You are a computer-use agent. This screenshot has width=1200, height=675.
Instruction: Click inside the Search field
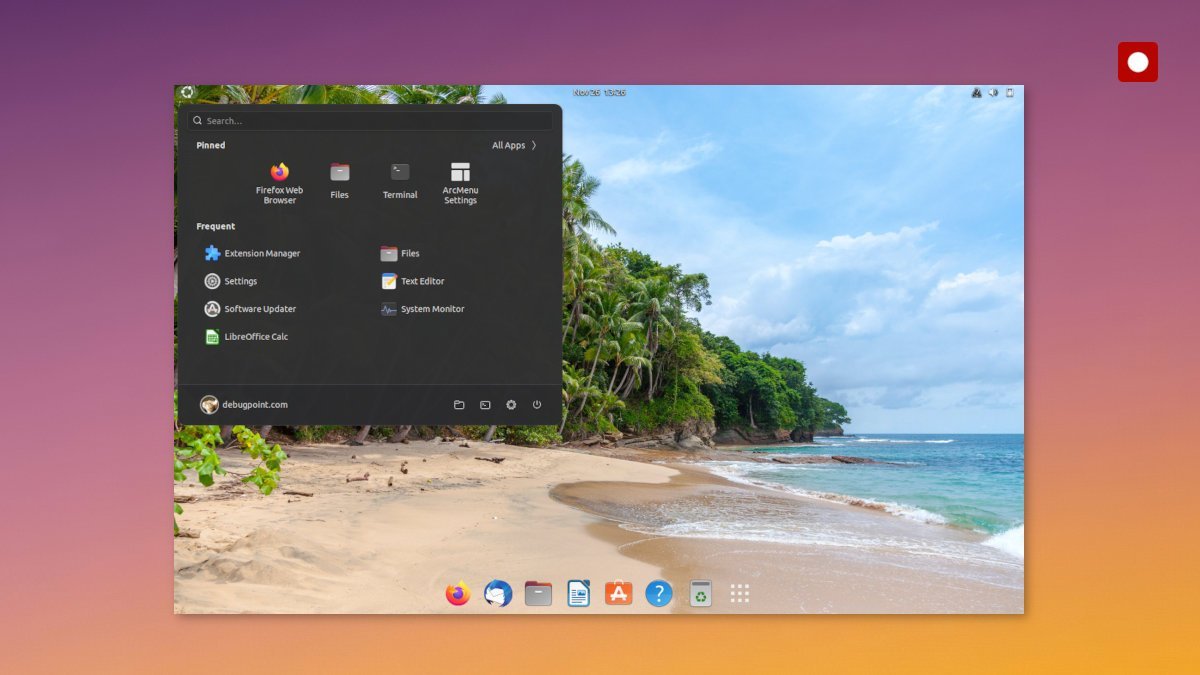[x=370, y=120]
